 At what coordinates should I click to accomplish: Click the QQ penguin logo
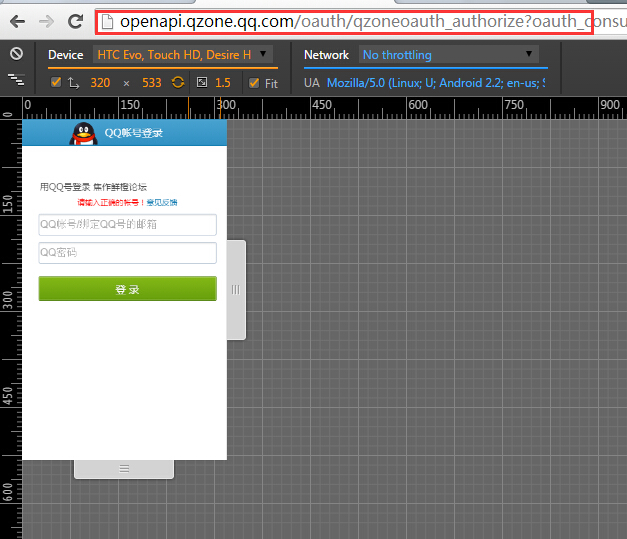84,134
